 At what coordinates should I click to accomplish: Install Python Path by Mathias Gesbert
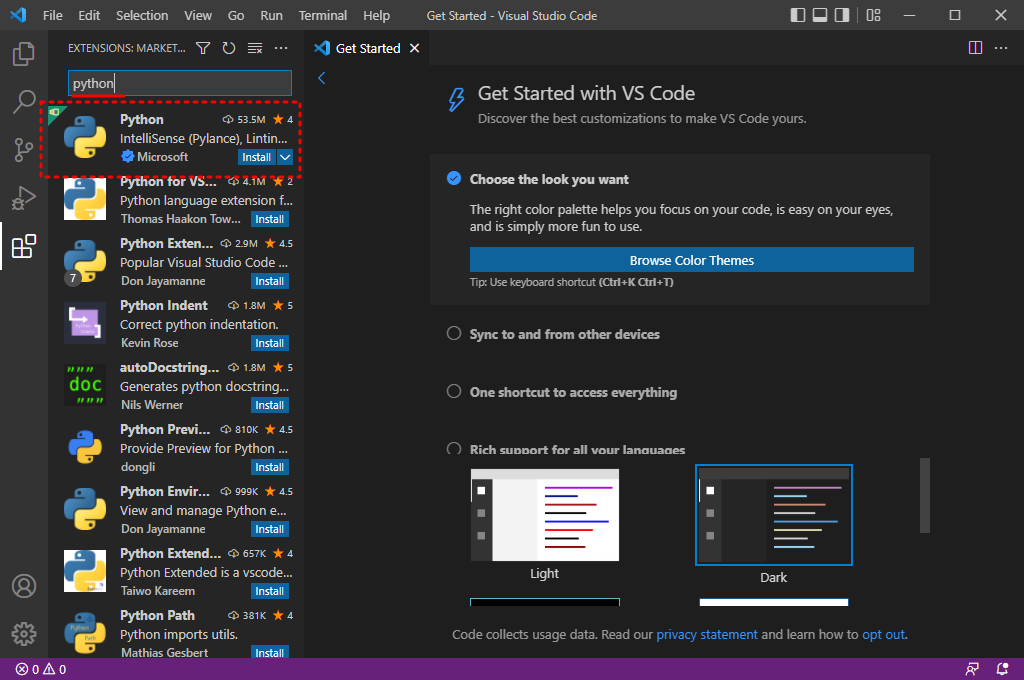270,653
